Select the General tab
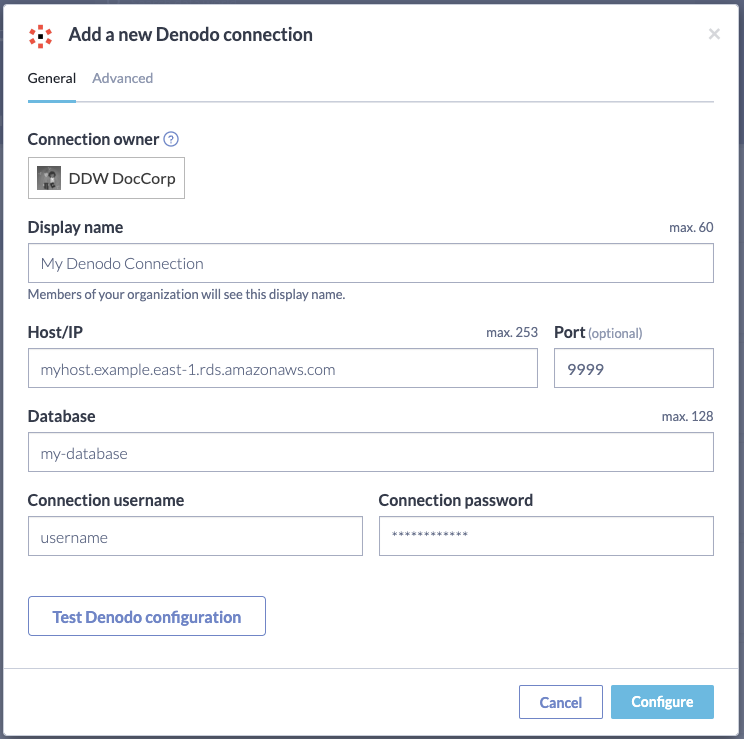The height and width of the screenshot is (739, 744). pos(52,78)
